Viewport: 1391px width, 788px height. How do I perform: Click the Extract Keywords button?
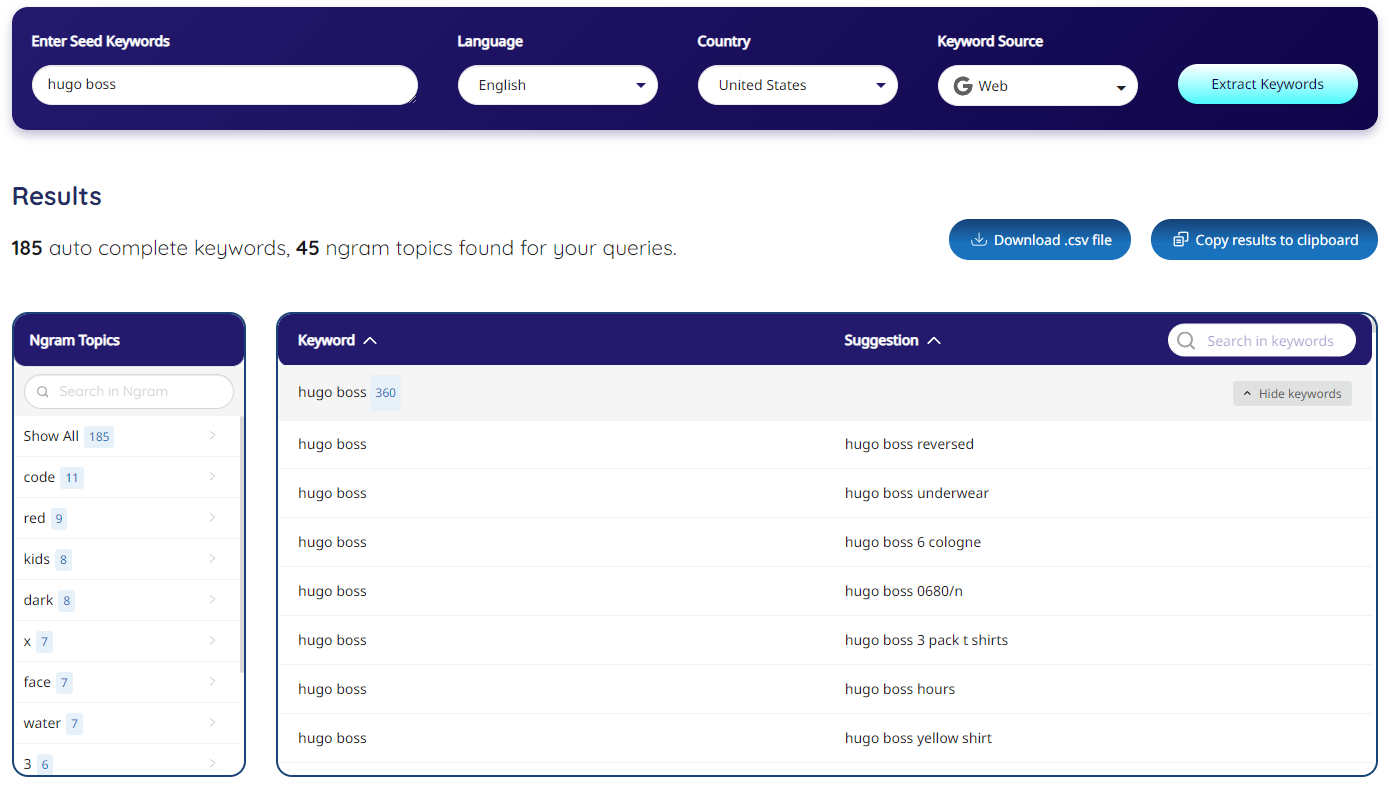[x=1268, y=84]
